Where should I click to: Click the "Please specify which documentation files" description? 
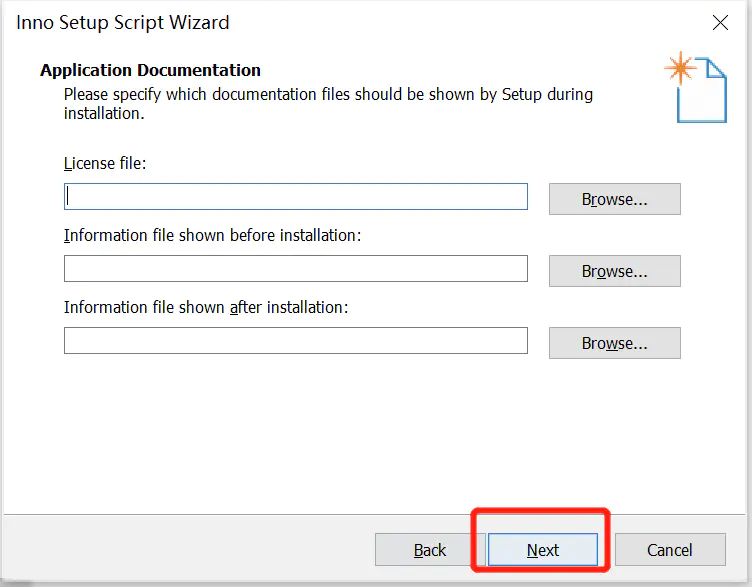(329, 104)
